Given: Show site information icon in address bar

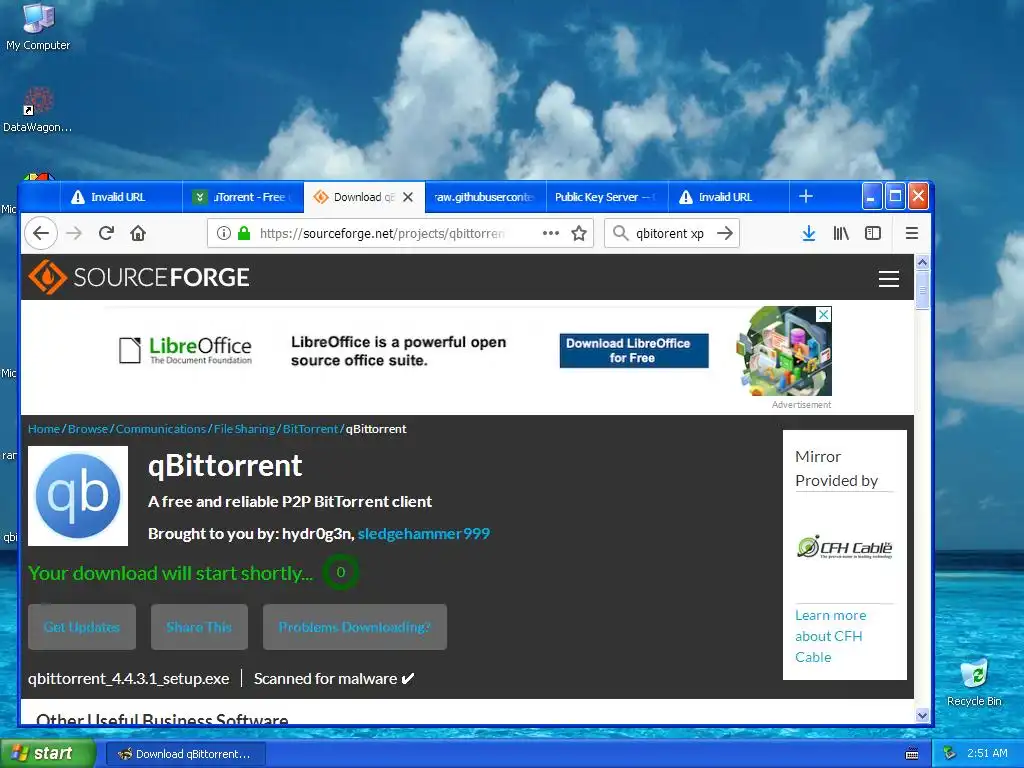Looking at the screenshot, I should [223, 233].
